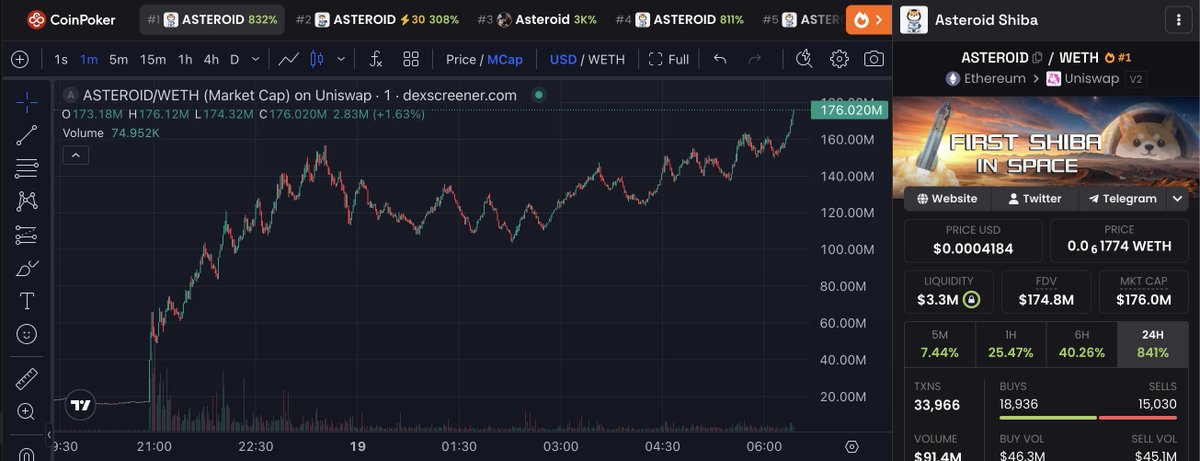The image size is (1200, 461).
Task: Select the 6H 40.26% stats tab
Action: pos(1082,343)
